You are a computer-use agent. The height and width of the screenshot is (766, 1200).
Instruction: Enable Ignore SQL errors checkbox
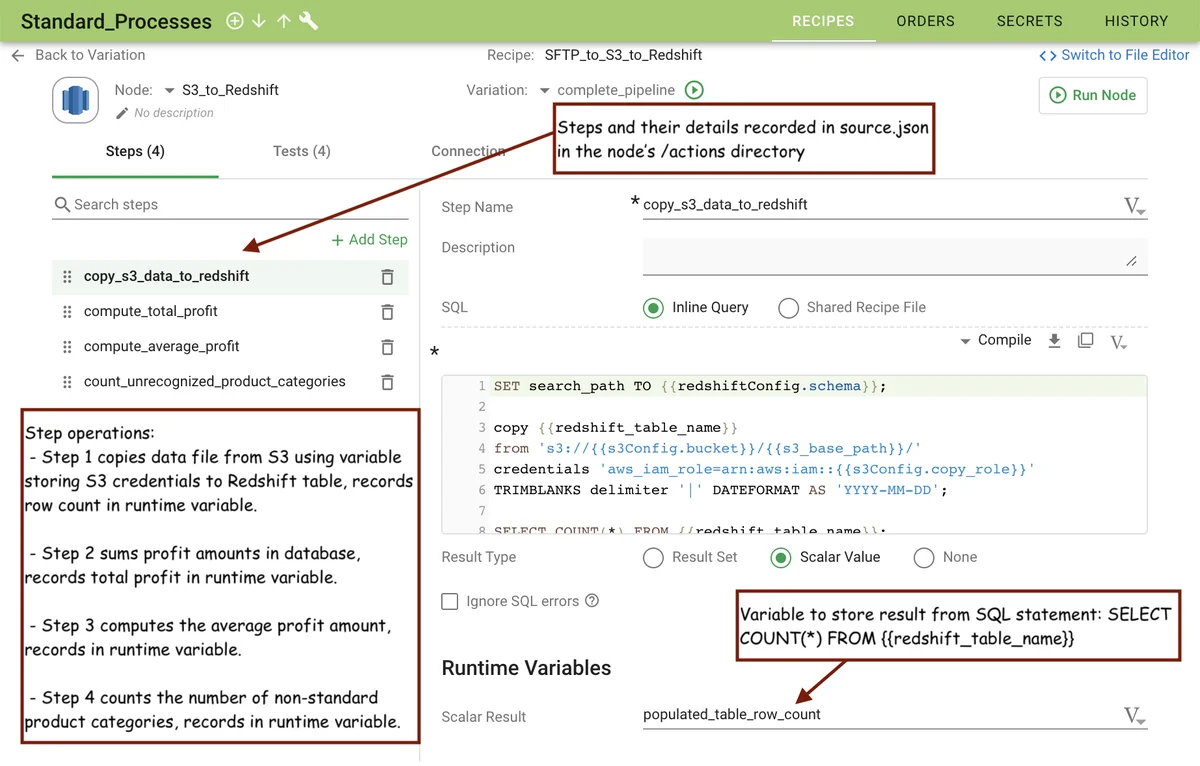(x=450, y=601)
